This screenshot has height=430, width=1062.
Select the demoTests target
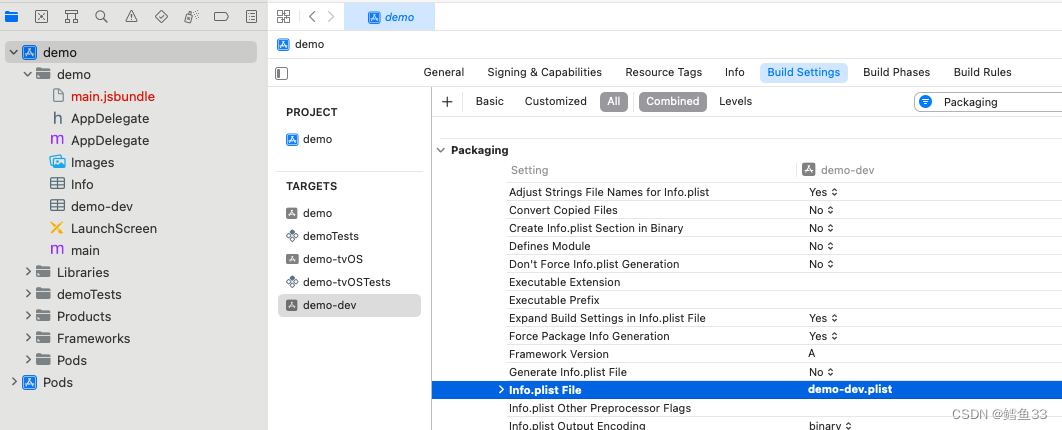330,236
